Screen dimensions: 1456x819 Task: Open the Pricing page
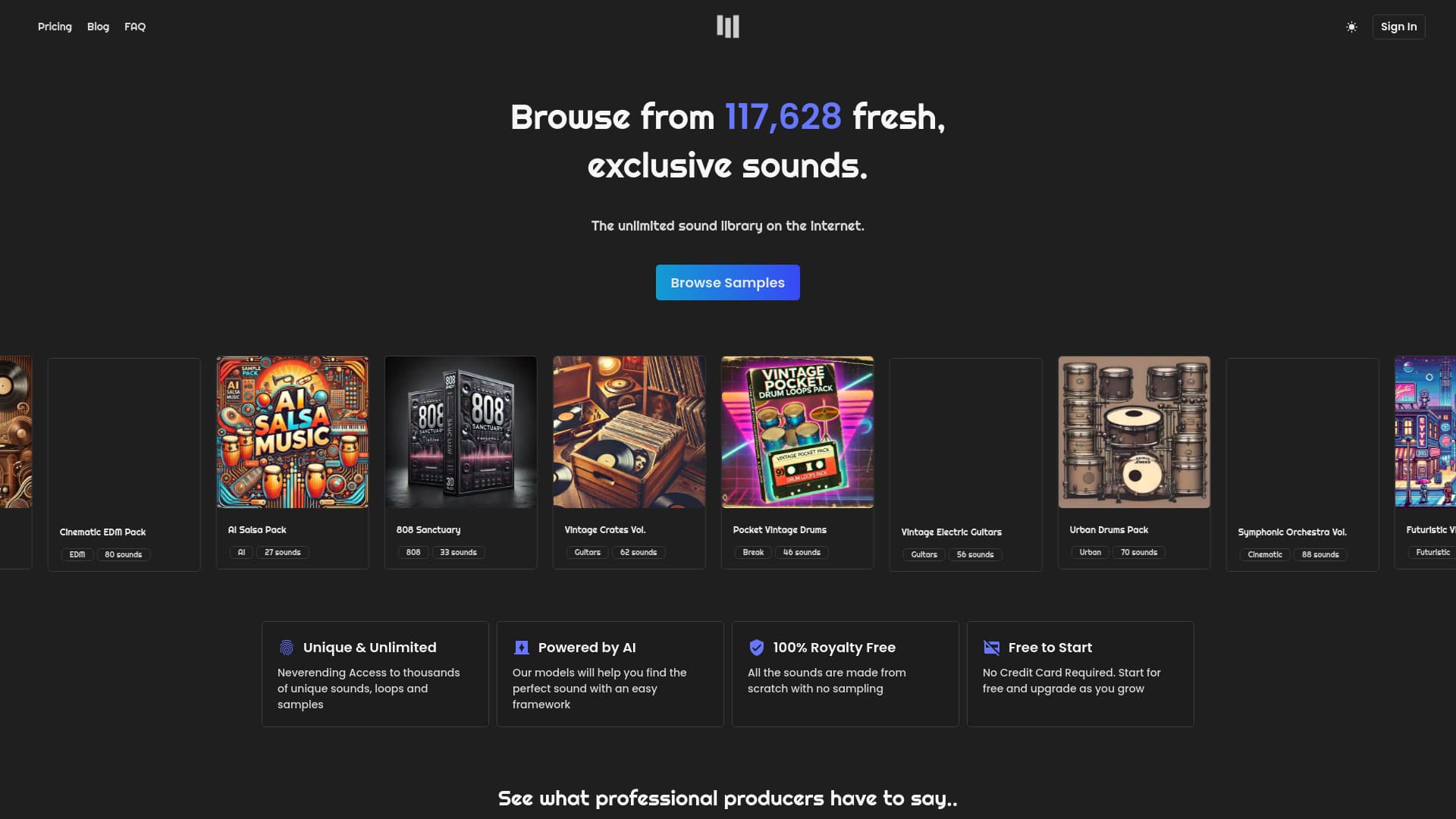tap(55, 27)
